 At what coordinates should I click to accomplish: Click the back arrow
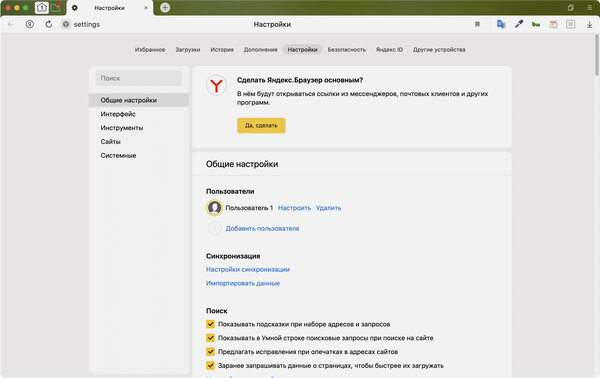coord(11,24)
